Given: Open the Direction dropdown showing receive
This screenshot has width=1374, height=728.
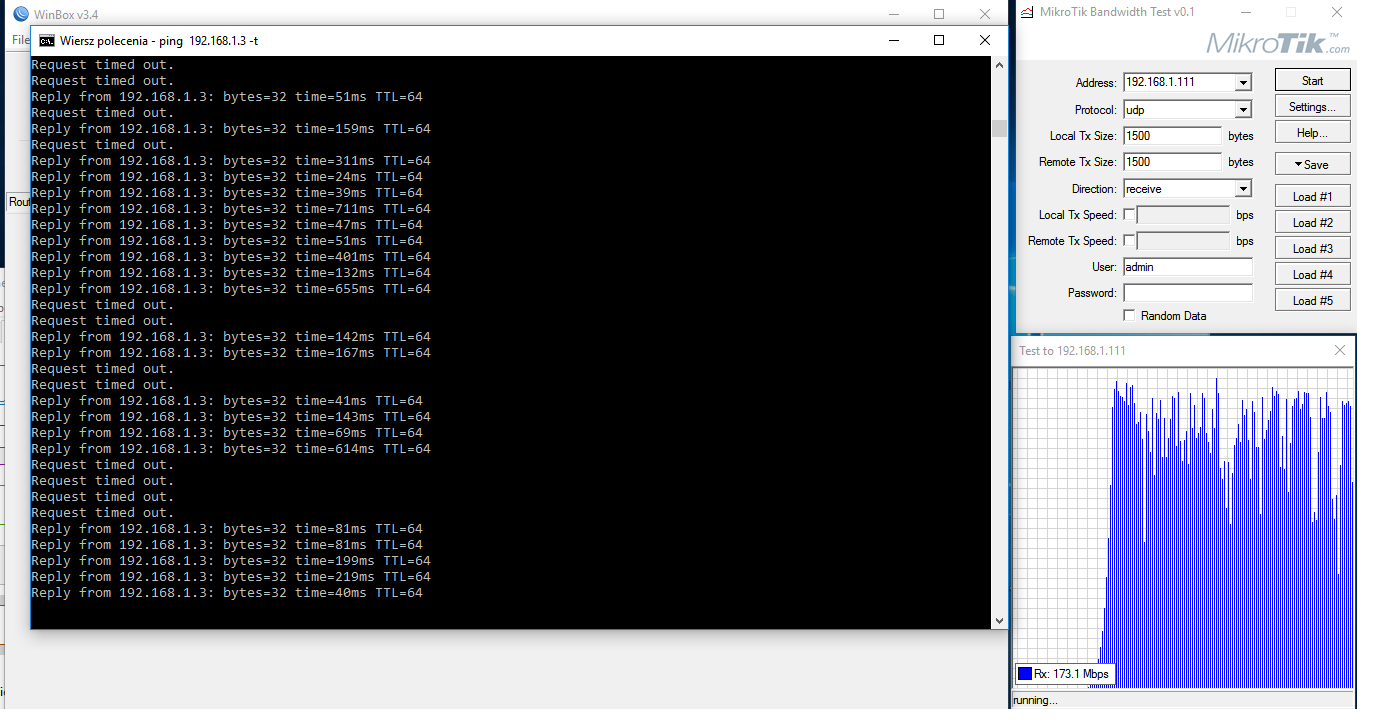Looking at the screenshot, I should (1242, 189).
